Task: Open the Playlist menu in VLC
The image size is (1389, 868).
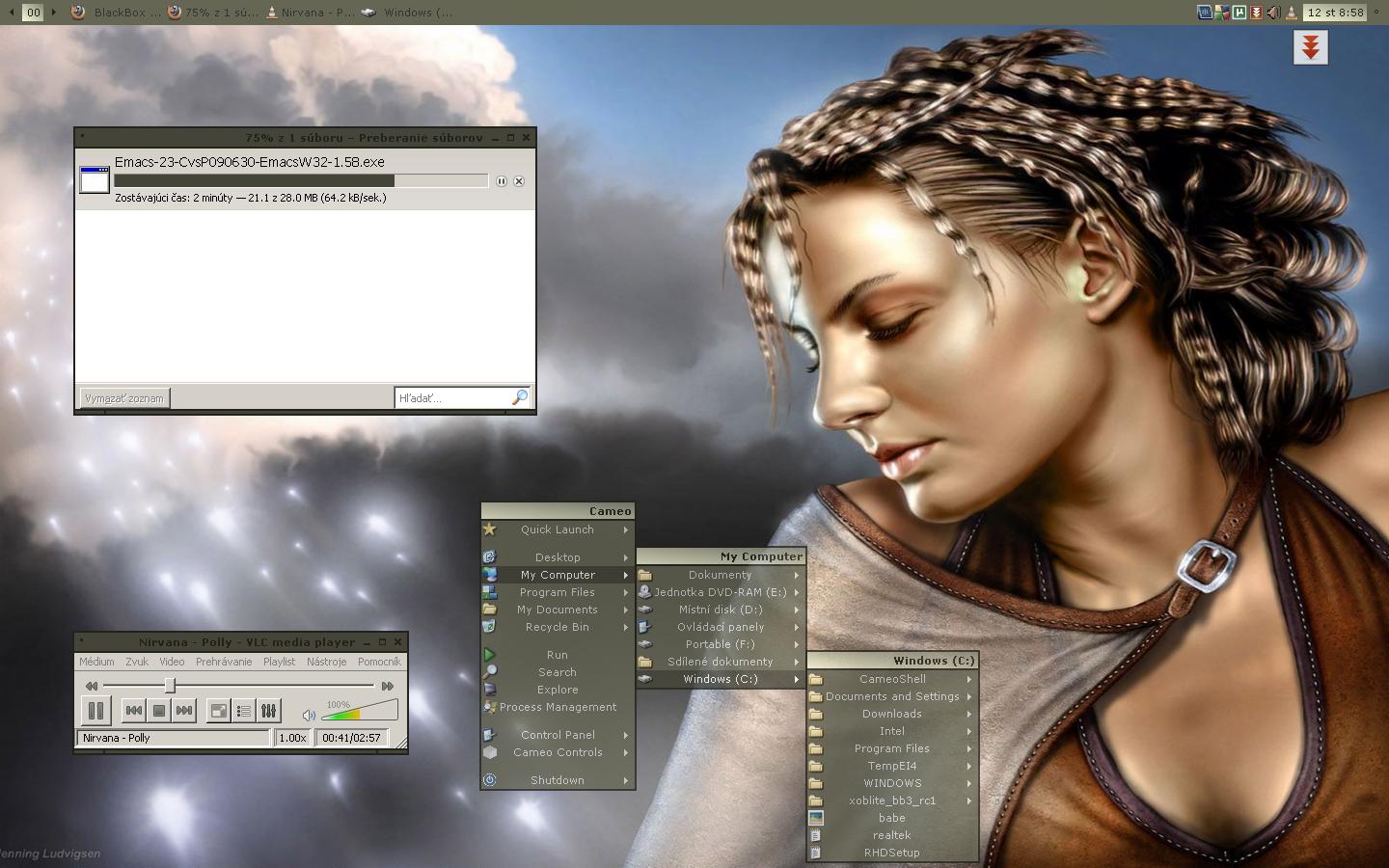Action: [x=280, y=662]
